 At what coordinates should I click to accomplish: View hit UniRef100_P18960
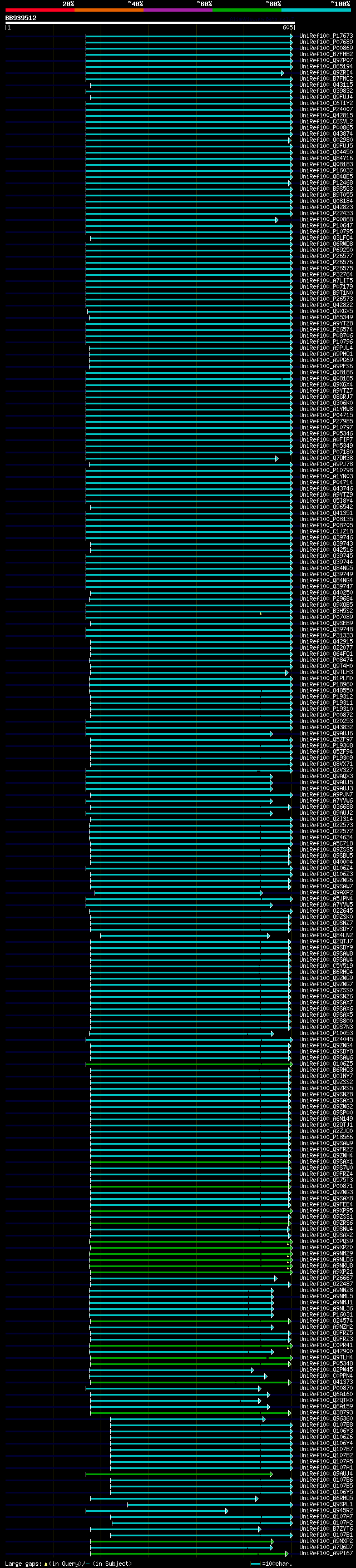click(x=325, y=685)
